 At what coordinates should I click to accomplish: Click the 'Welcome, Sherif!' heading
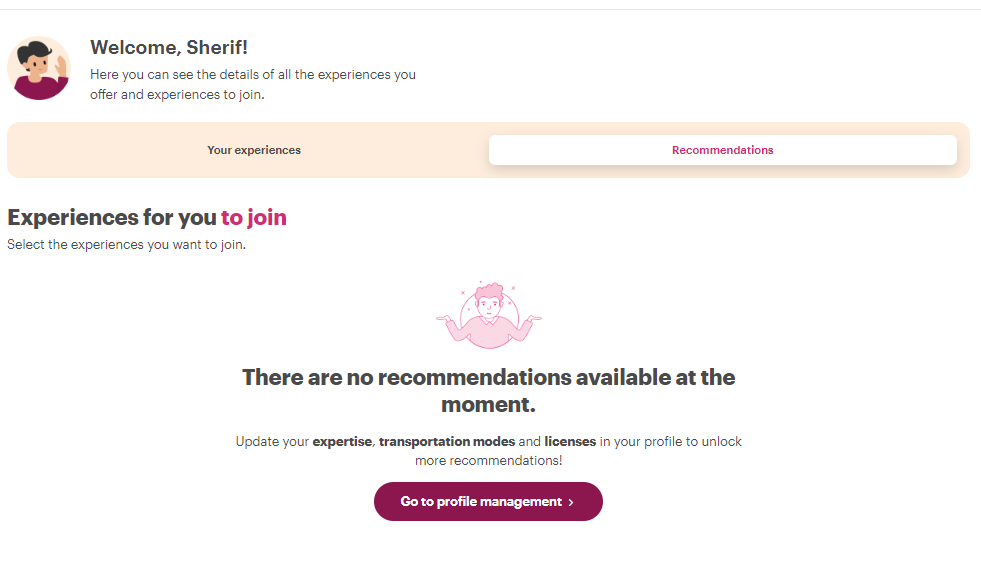click(169, 48)
